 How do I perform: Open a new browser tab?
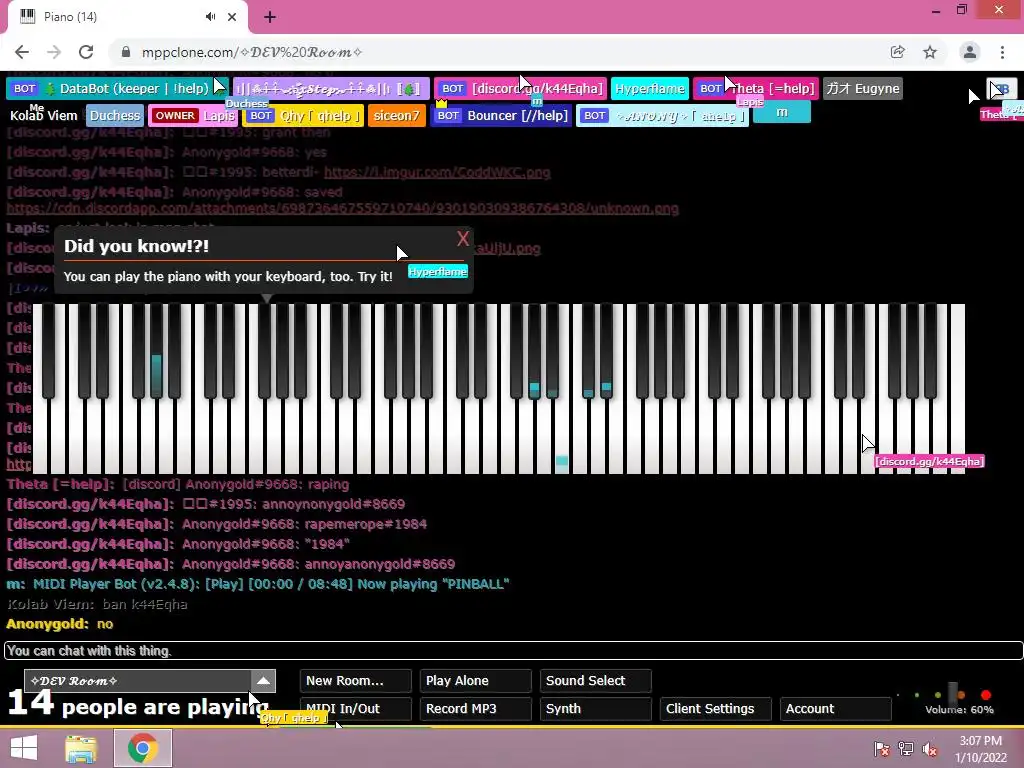coord(270,17)
